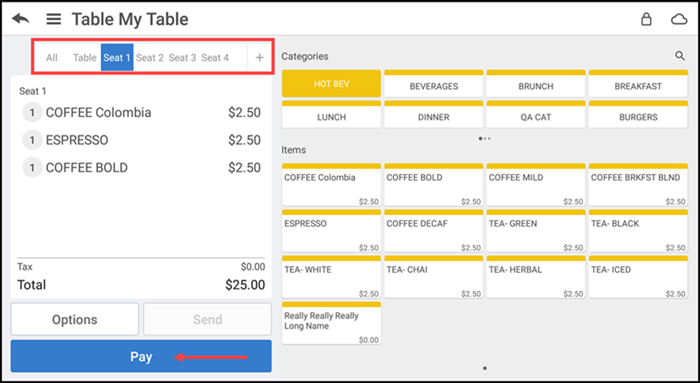
Task: Click the Table My Table title
Action: (x=130, y=19)
